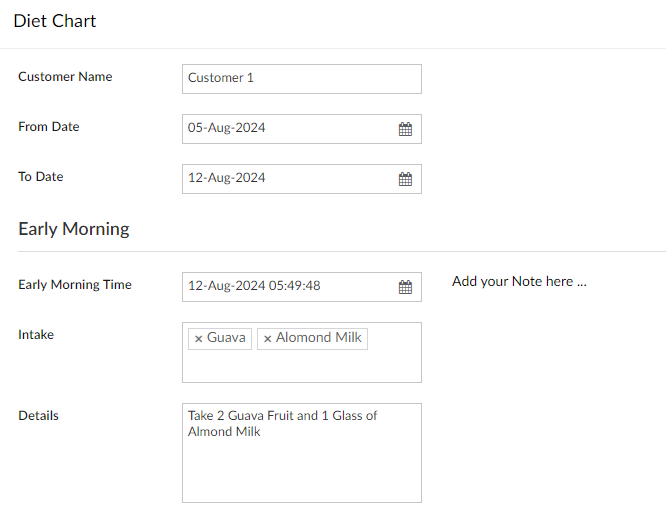Click the Diet Chart page title
Screen dimensions: 666x527
pyautogui.click(x=55, y=21)
